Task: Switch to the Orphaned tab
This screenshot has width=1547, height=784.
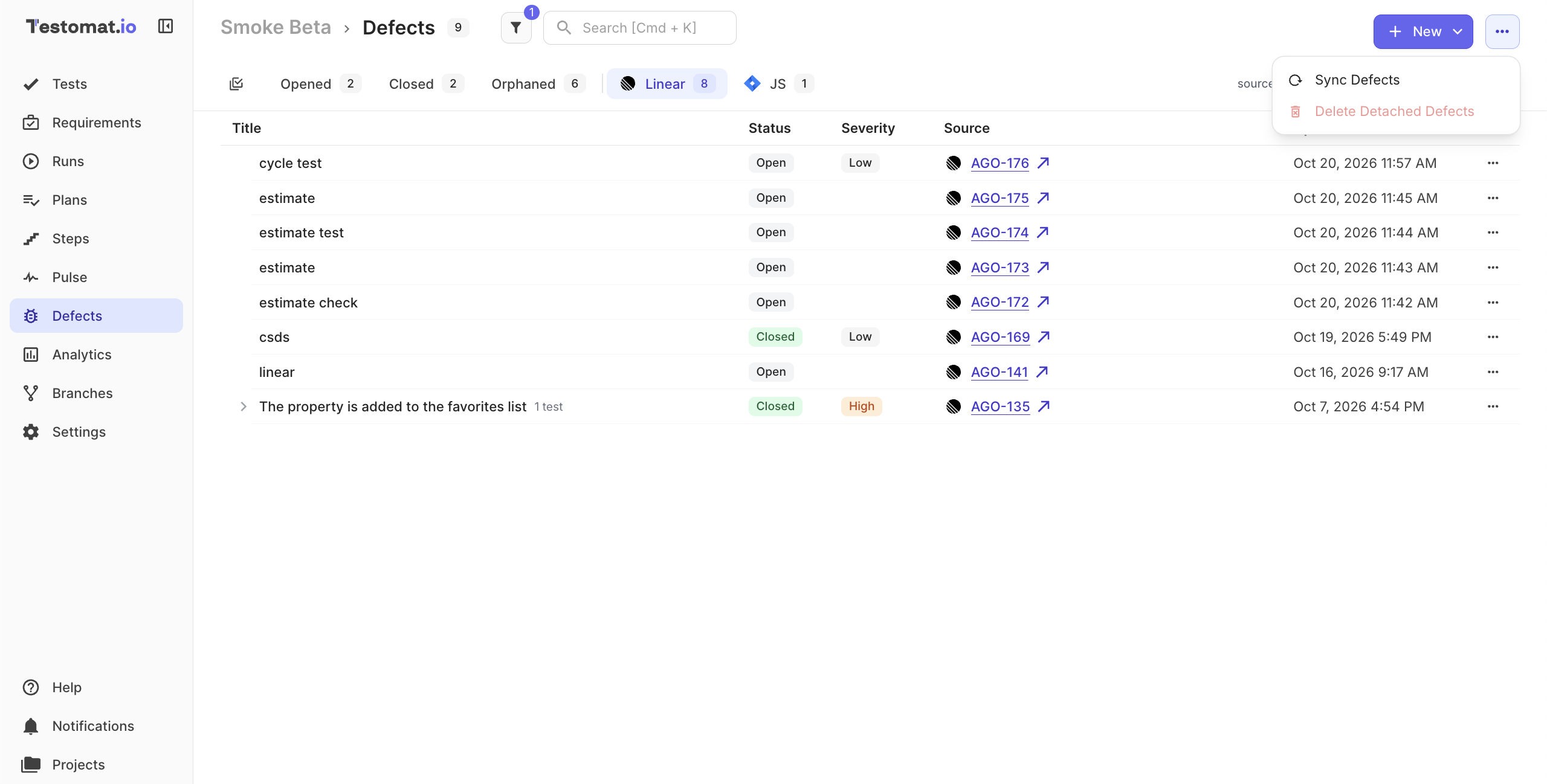Action: [x=538, y=84]
